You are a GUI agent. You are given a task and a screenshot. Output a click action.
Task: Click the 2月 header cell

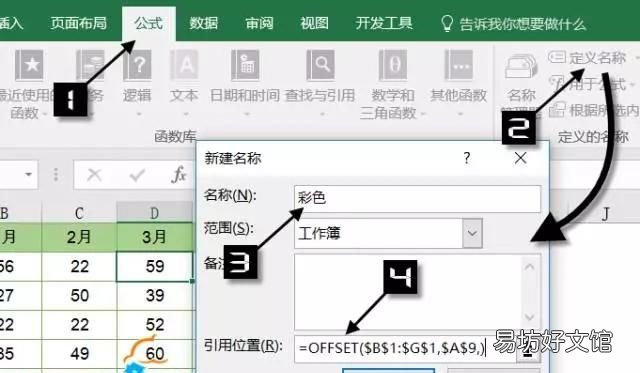pos(79,237)
